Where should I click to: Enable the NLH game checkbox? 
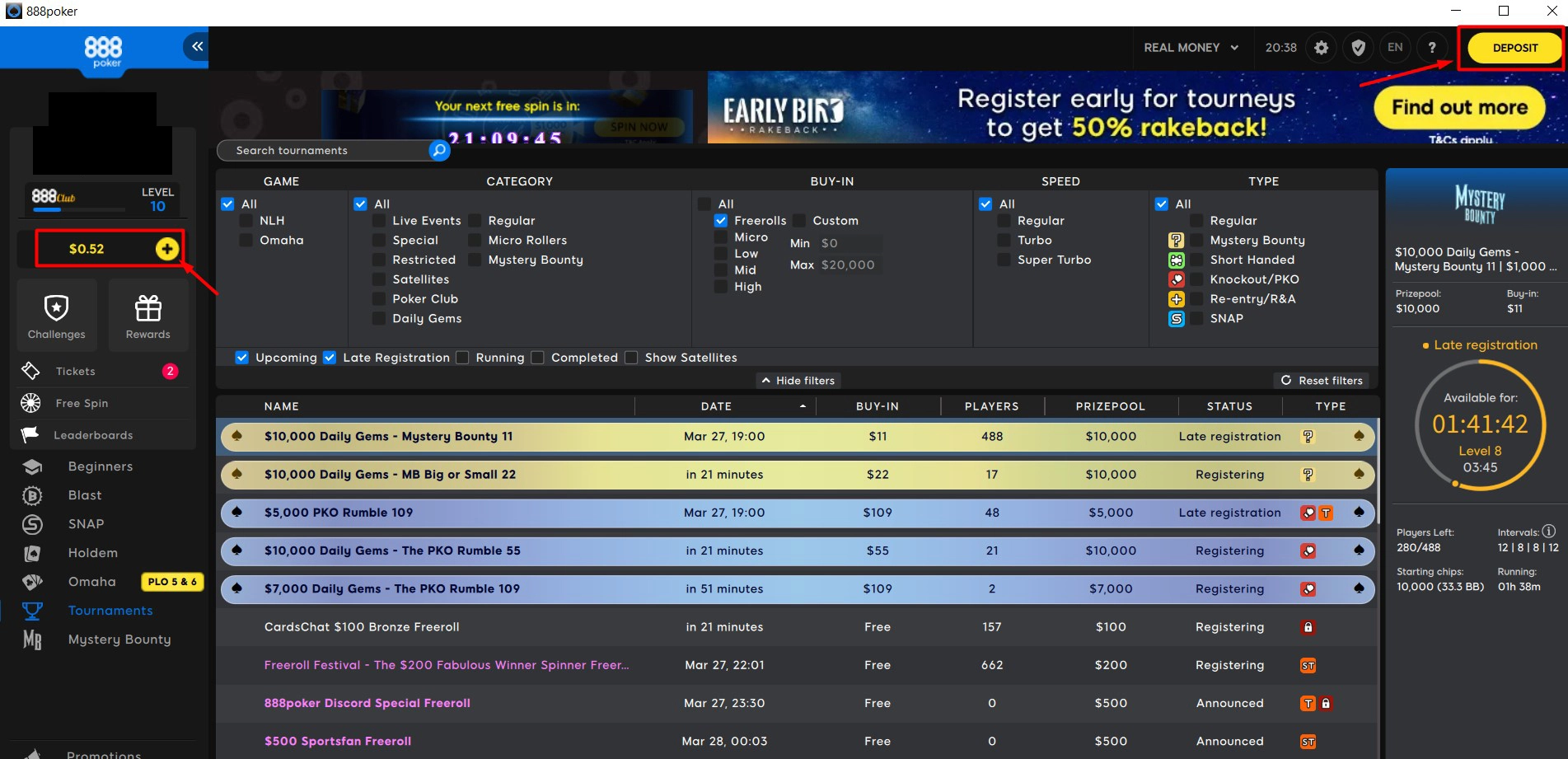tap(246, 221)
